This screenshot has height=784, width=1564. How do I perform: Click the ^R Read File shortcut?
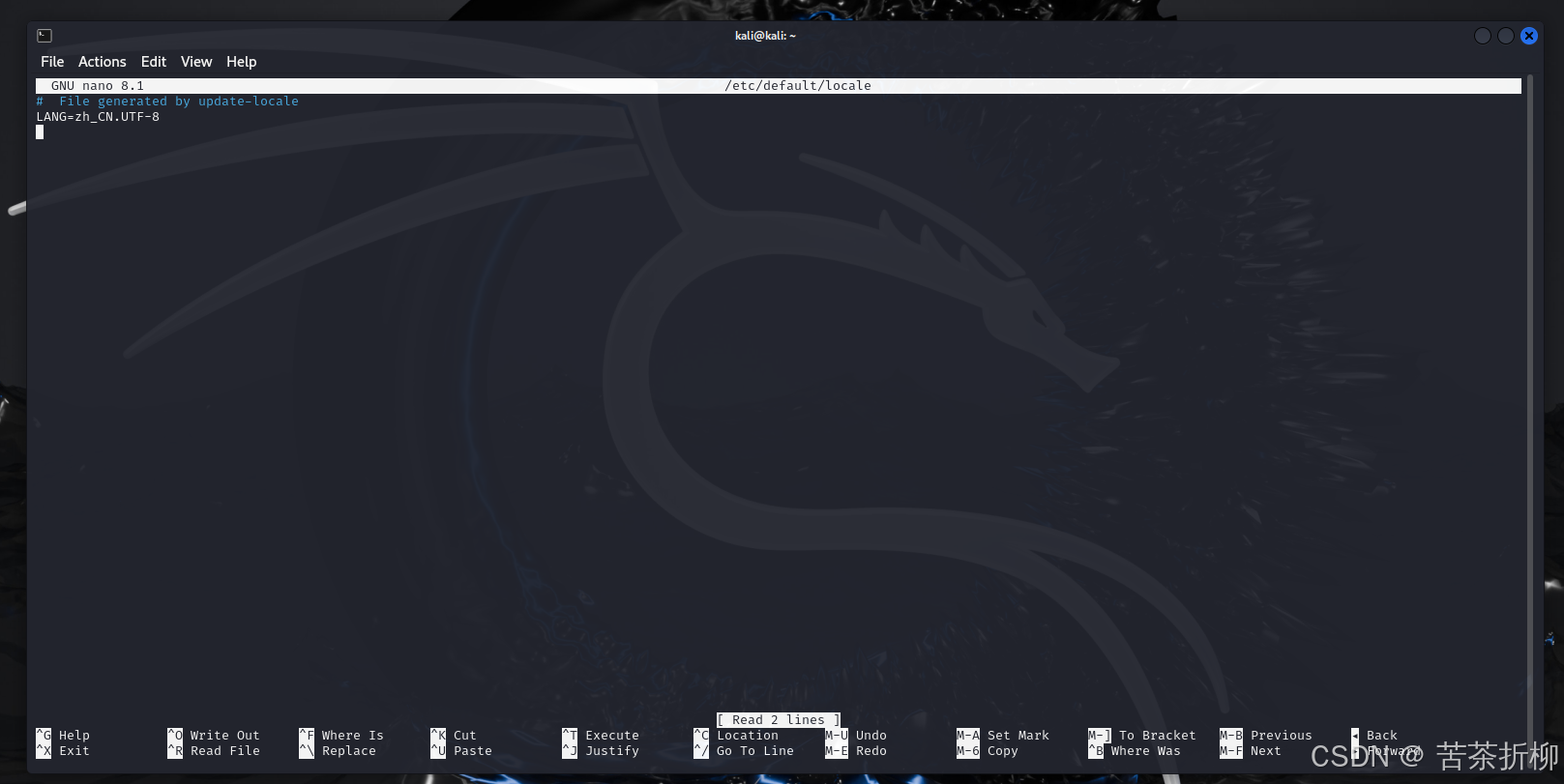(214, 751)
